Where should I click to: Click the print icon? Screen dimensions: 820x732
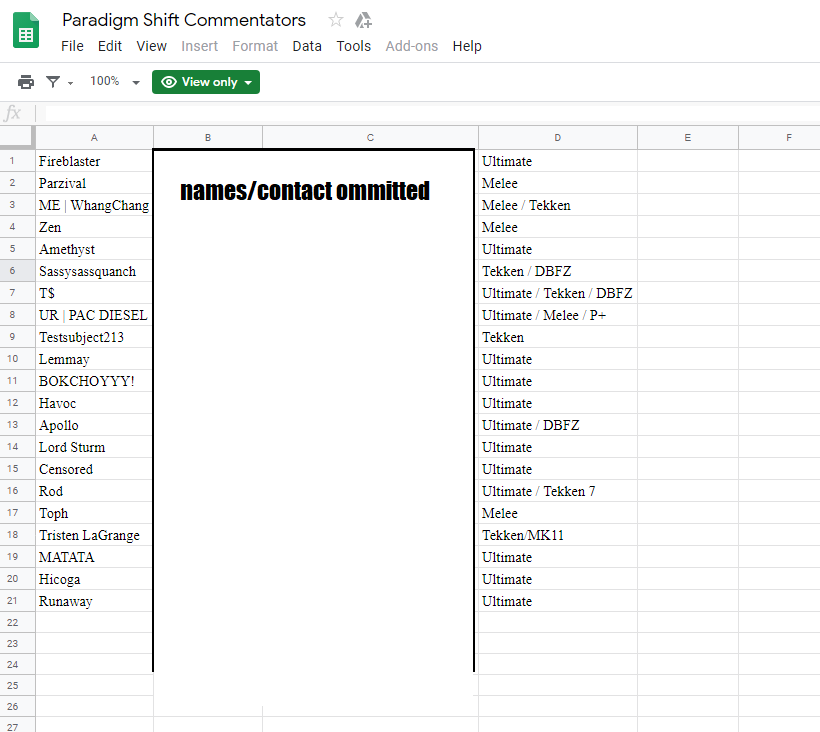click(26, 82)
